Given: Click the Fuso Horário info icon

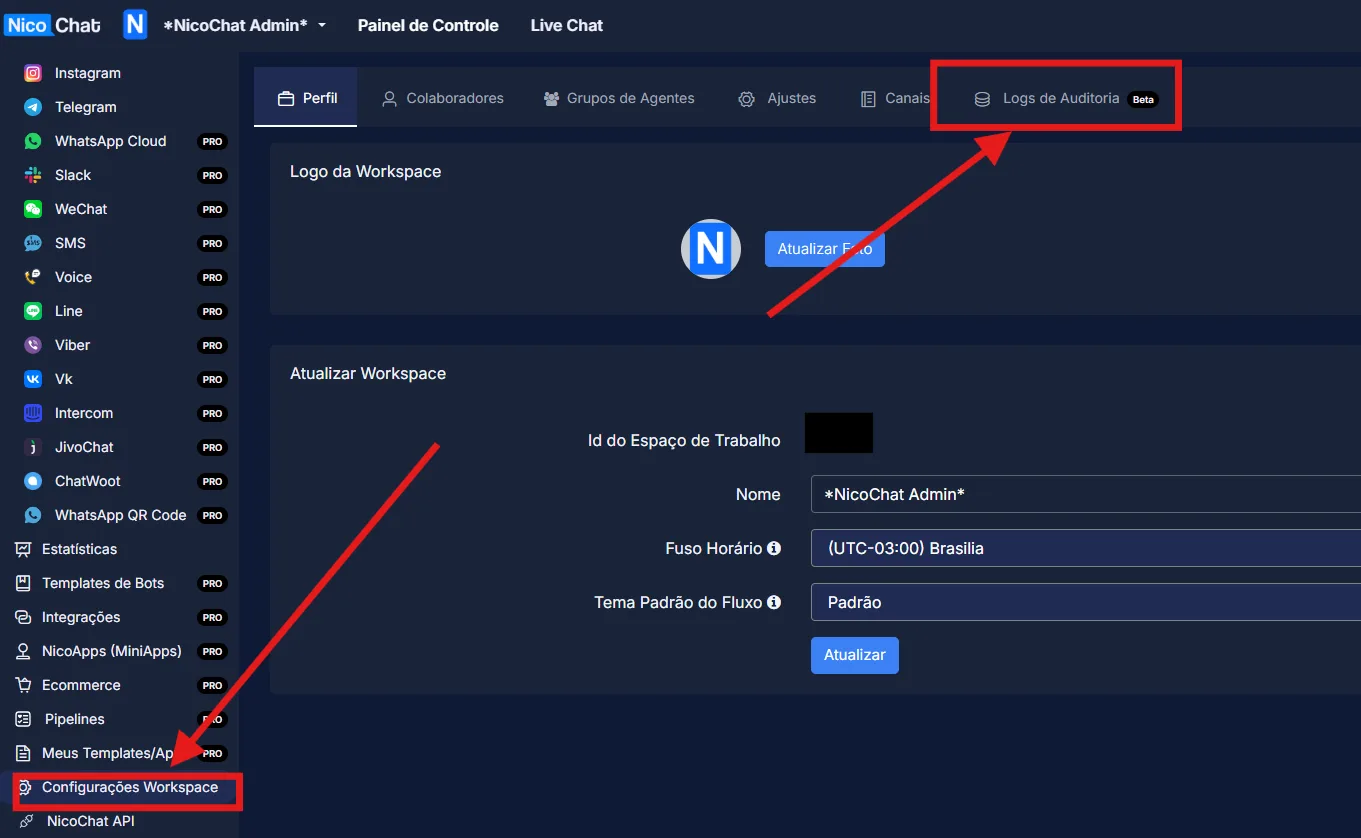Looking at the screenshot, I should [773, 548].
